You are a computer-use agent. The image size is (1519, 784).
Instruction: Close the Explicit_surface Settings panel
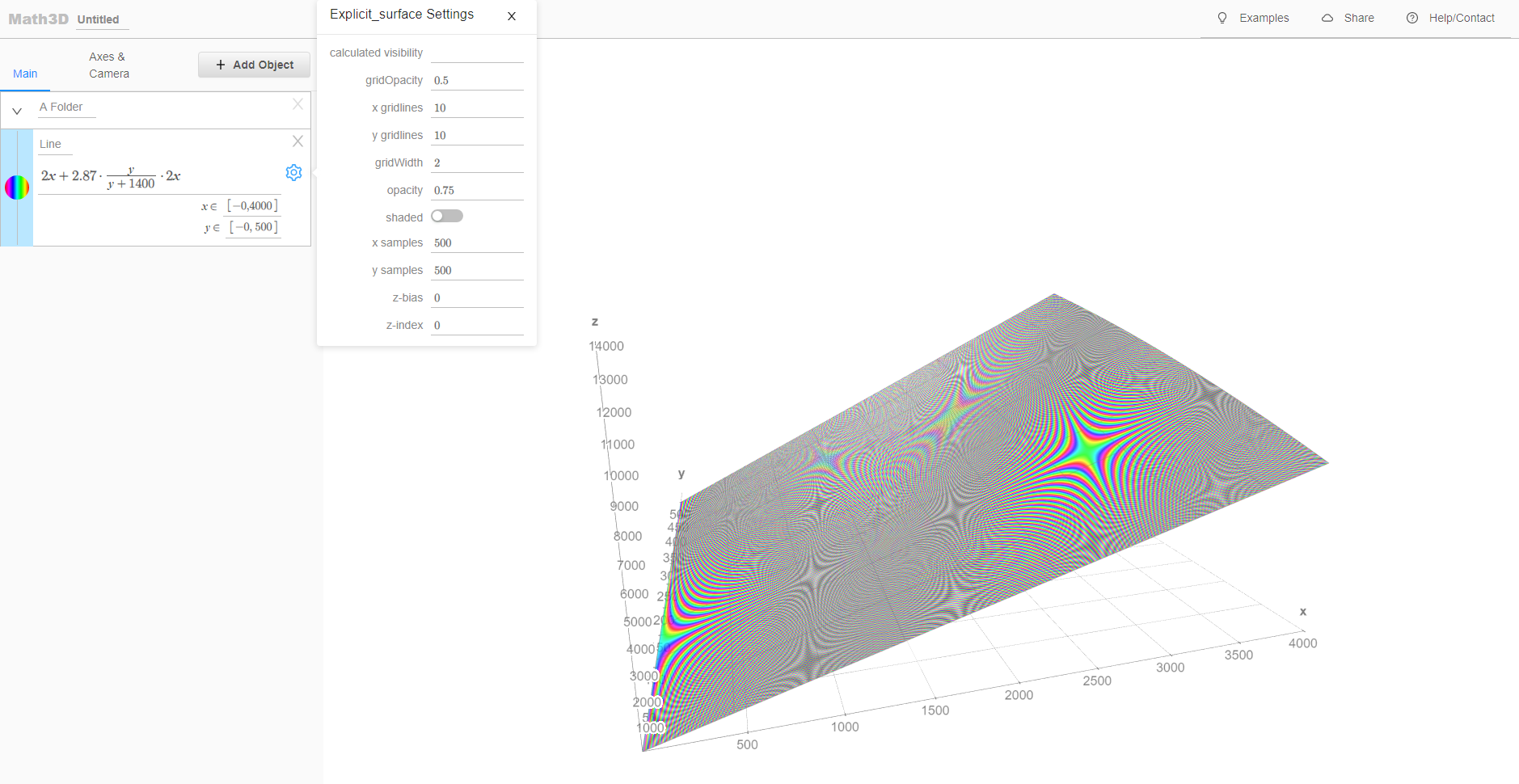[511, 15]
